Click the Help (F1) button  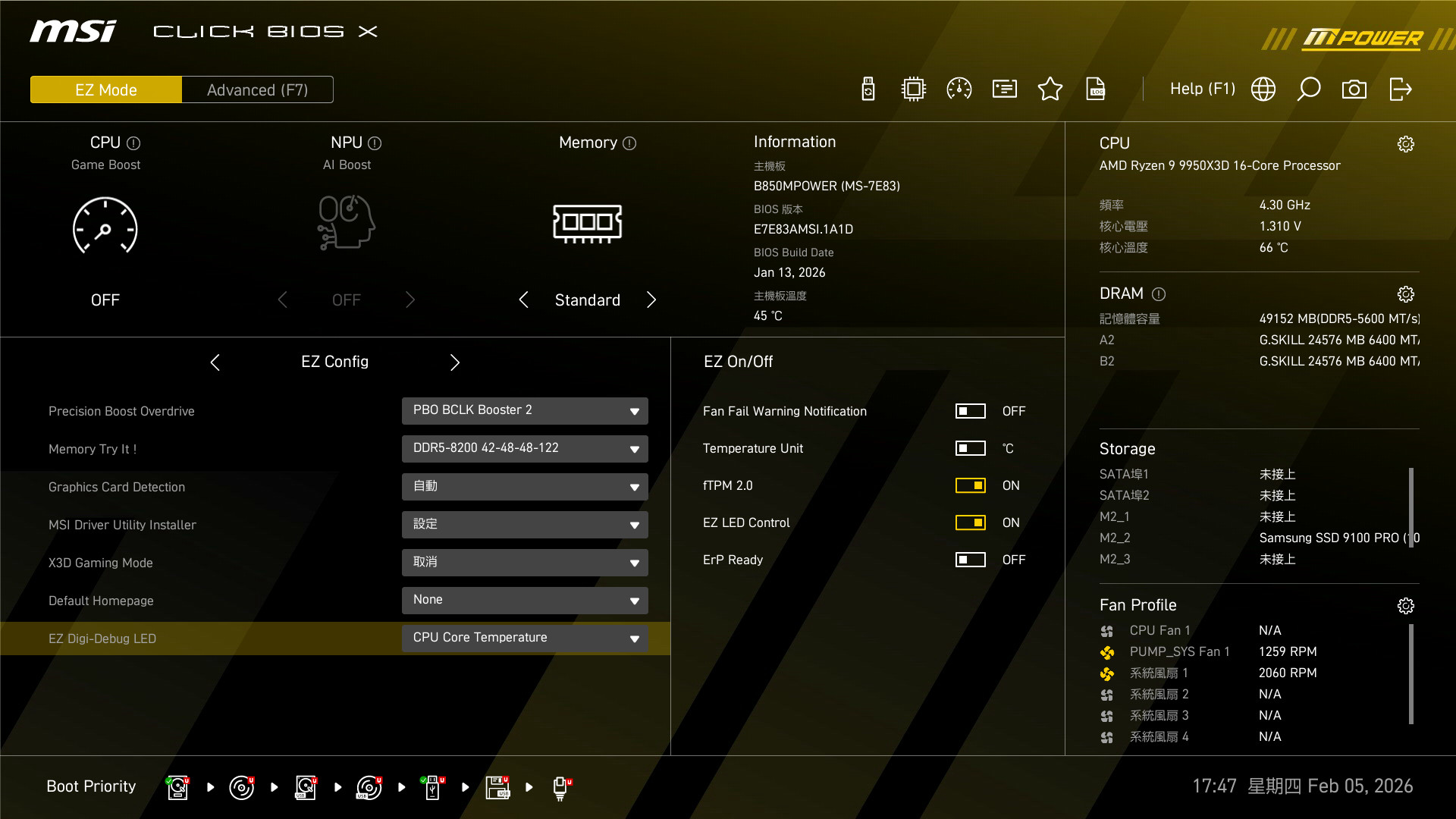(x=1202, y=89)
